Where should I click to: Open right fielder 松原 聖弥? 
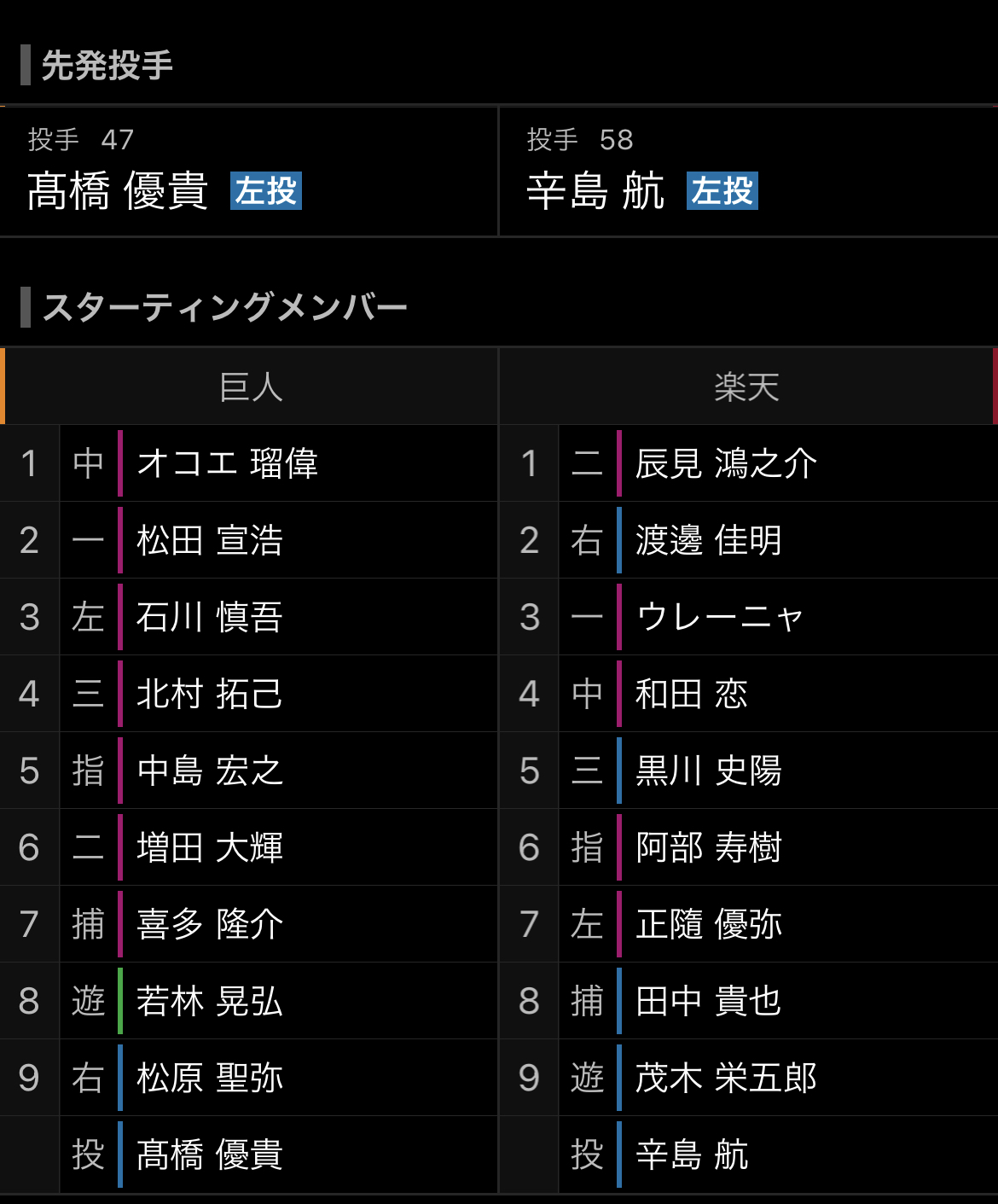click(248, 1078)
